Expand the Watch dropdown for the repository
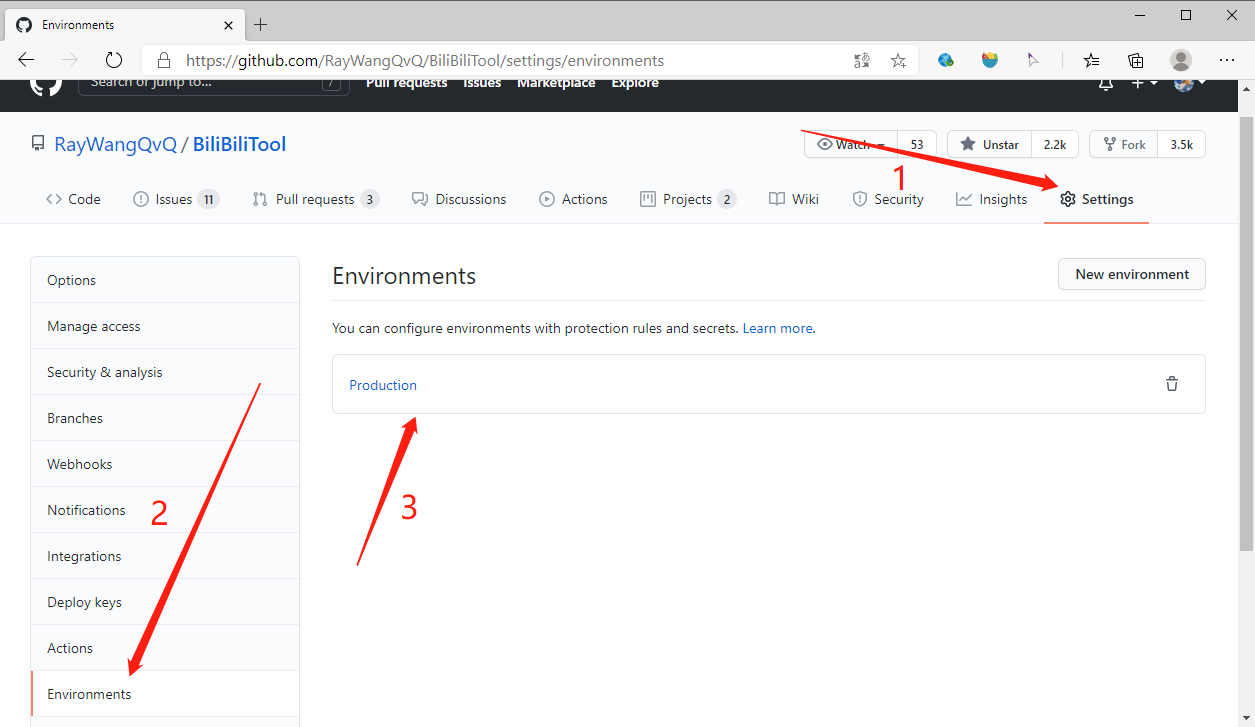 point(851,145)
